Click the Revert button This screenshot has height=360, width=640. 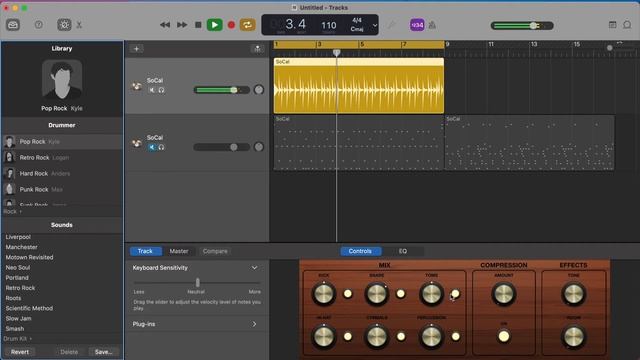20,351
